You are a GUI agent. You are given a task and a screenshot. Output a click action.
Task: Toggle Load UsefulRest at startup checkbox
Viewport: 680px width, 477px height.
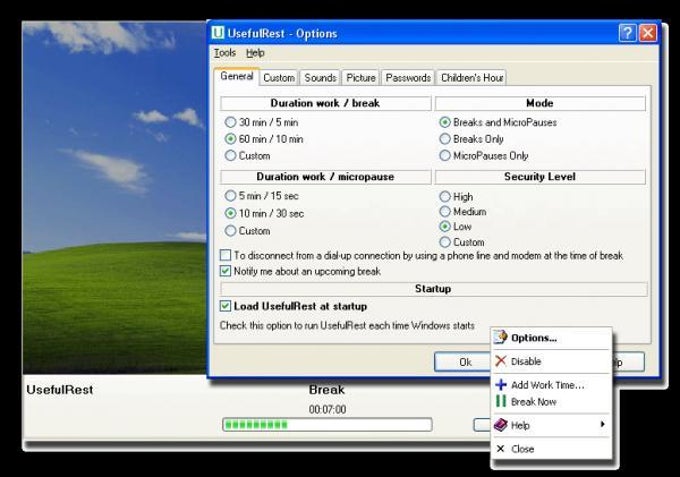click(225, 306)
